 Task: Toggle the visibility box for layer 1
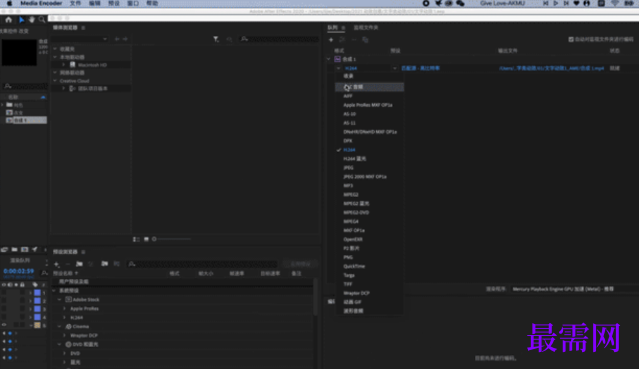[x=4, y=293]
